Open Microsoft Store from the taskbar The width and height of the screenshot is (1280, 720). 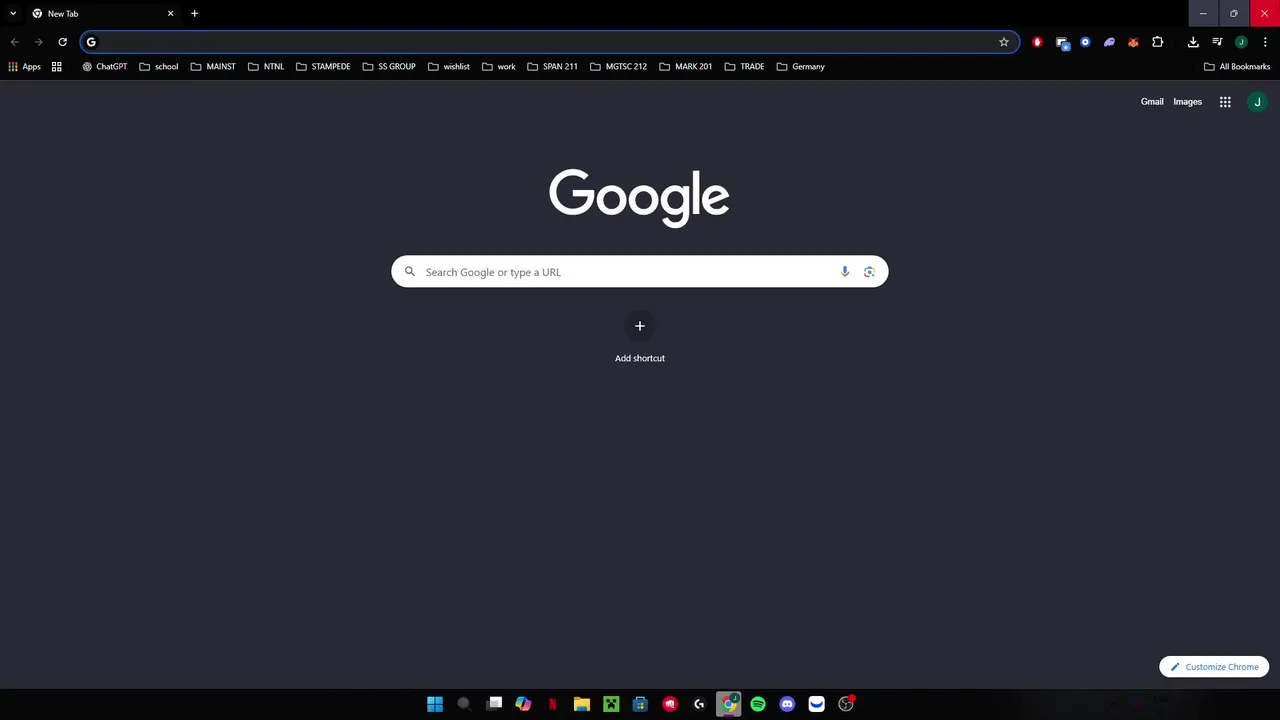pyautogui.click(x=640, y=704)
